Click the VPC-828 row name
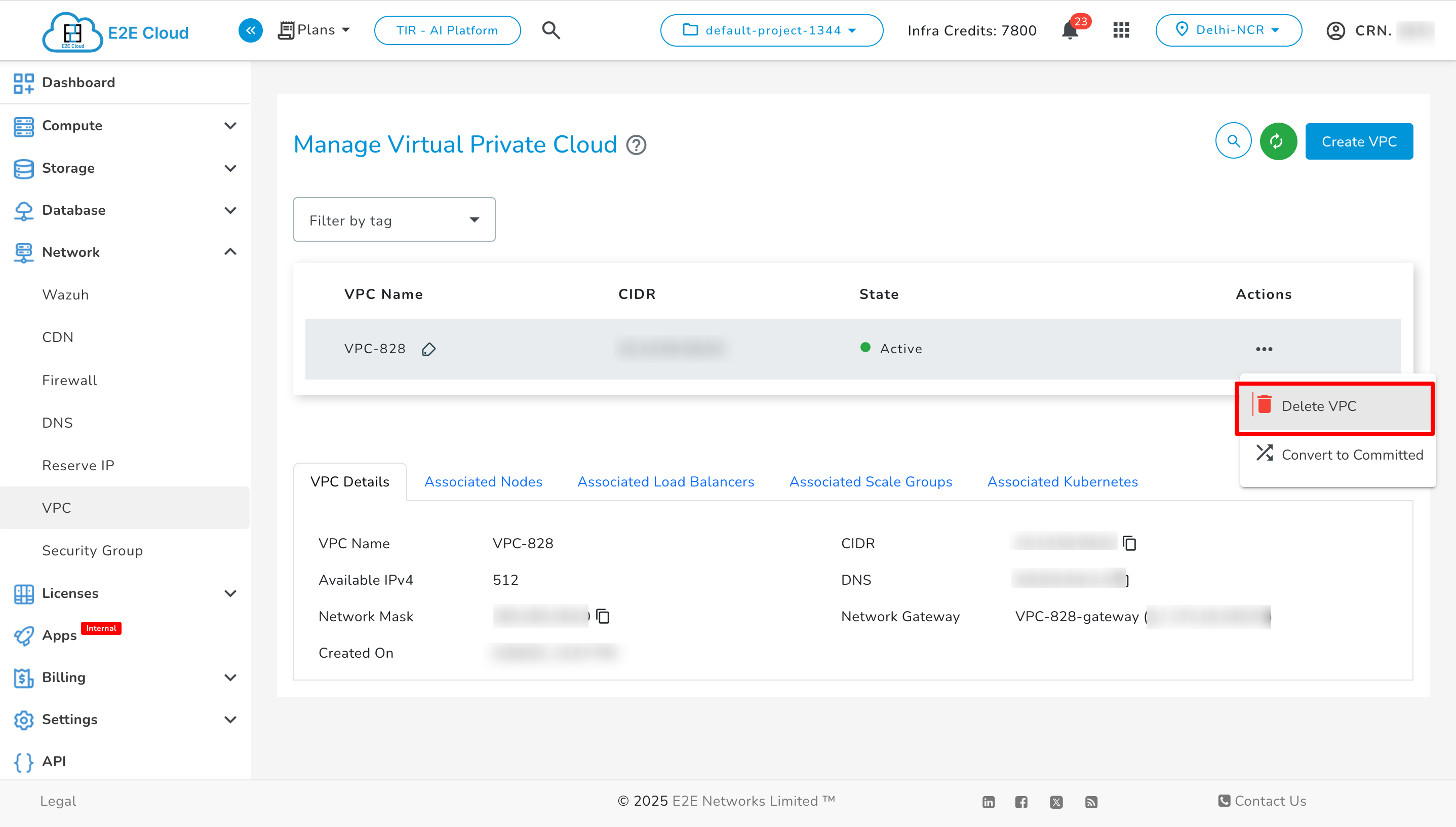Image resolution: width=1456 pixels, height=827 pixels. (x=375, y=349)
